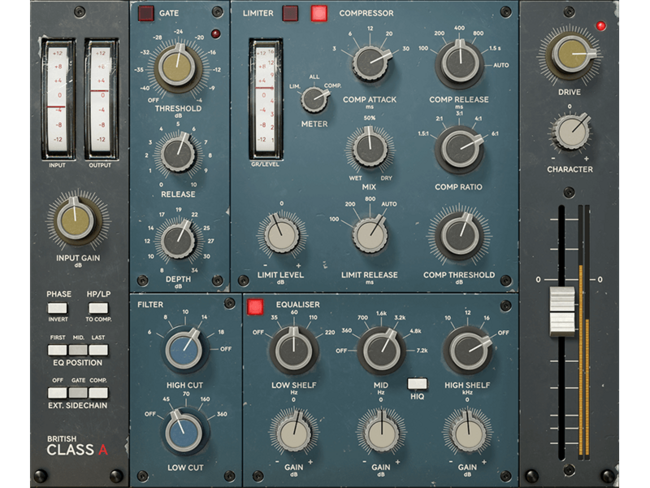Click the AUTO label on Limit Release

[389, 204]
